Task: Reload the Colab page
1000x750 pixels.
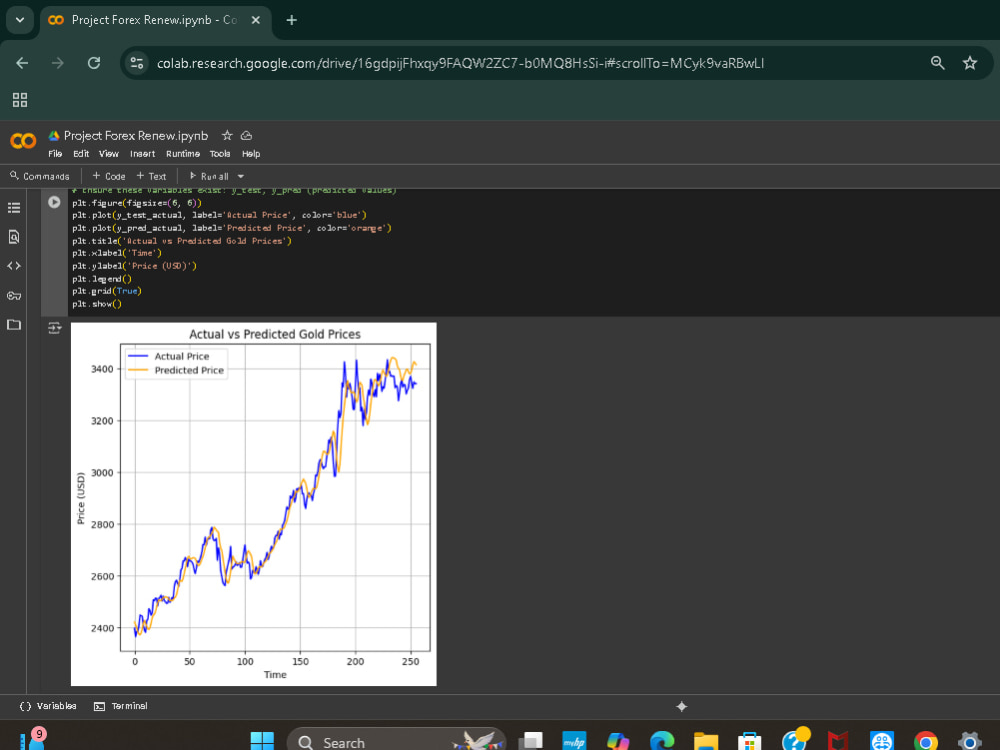Action: coord(94,63)
